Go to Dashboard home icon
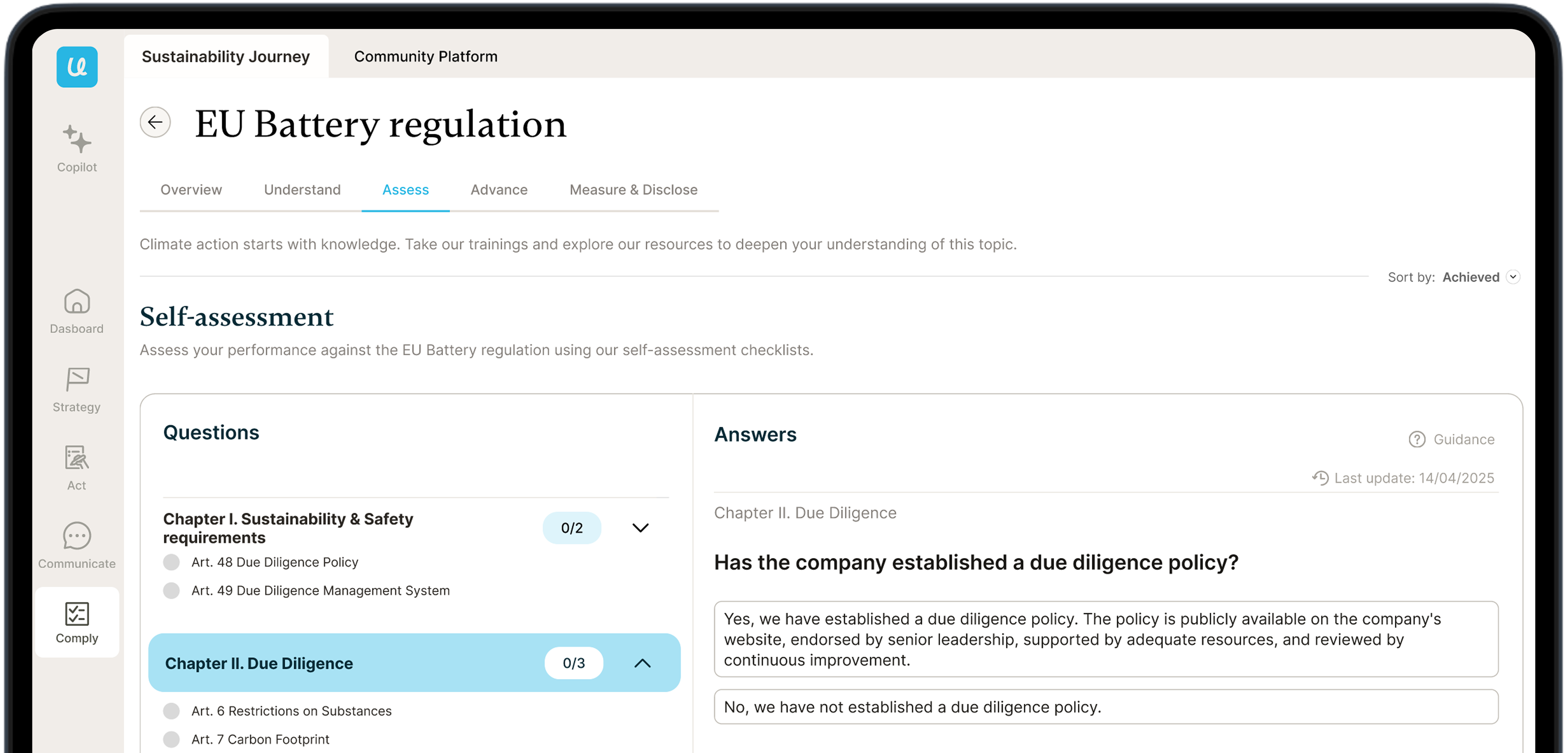Viewport: 1568px width, 753px height. 77,302
